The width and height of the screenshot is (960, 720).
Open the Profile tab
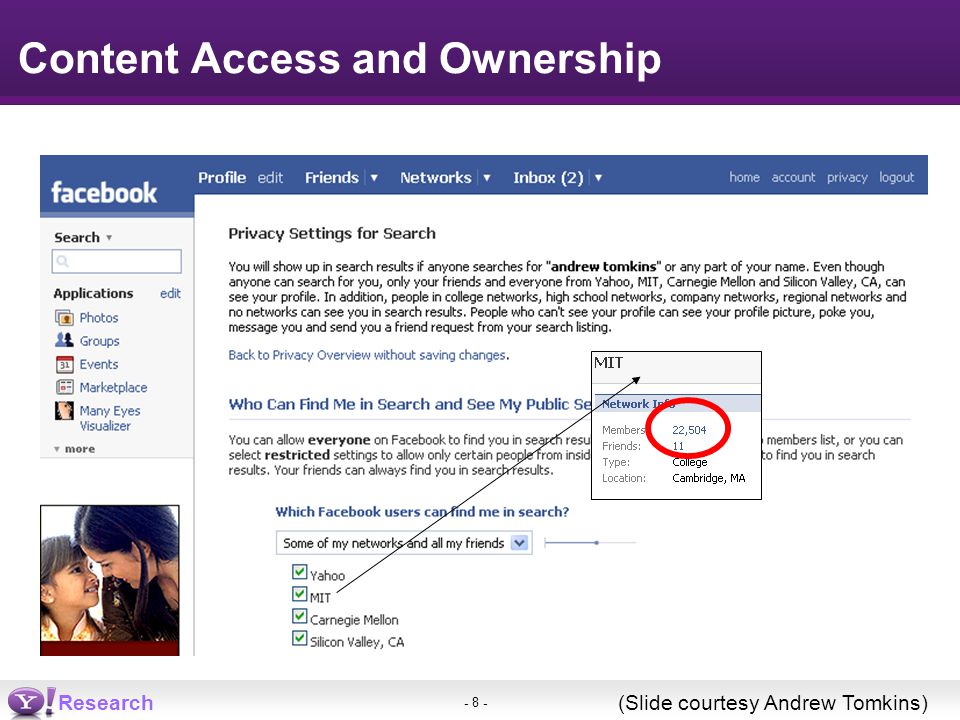click(222, 178)
